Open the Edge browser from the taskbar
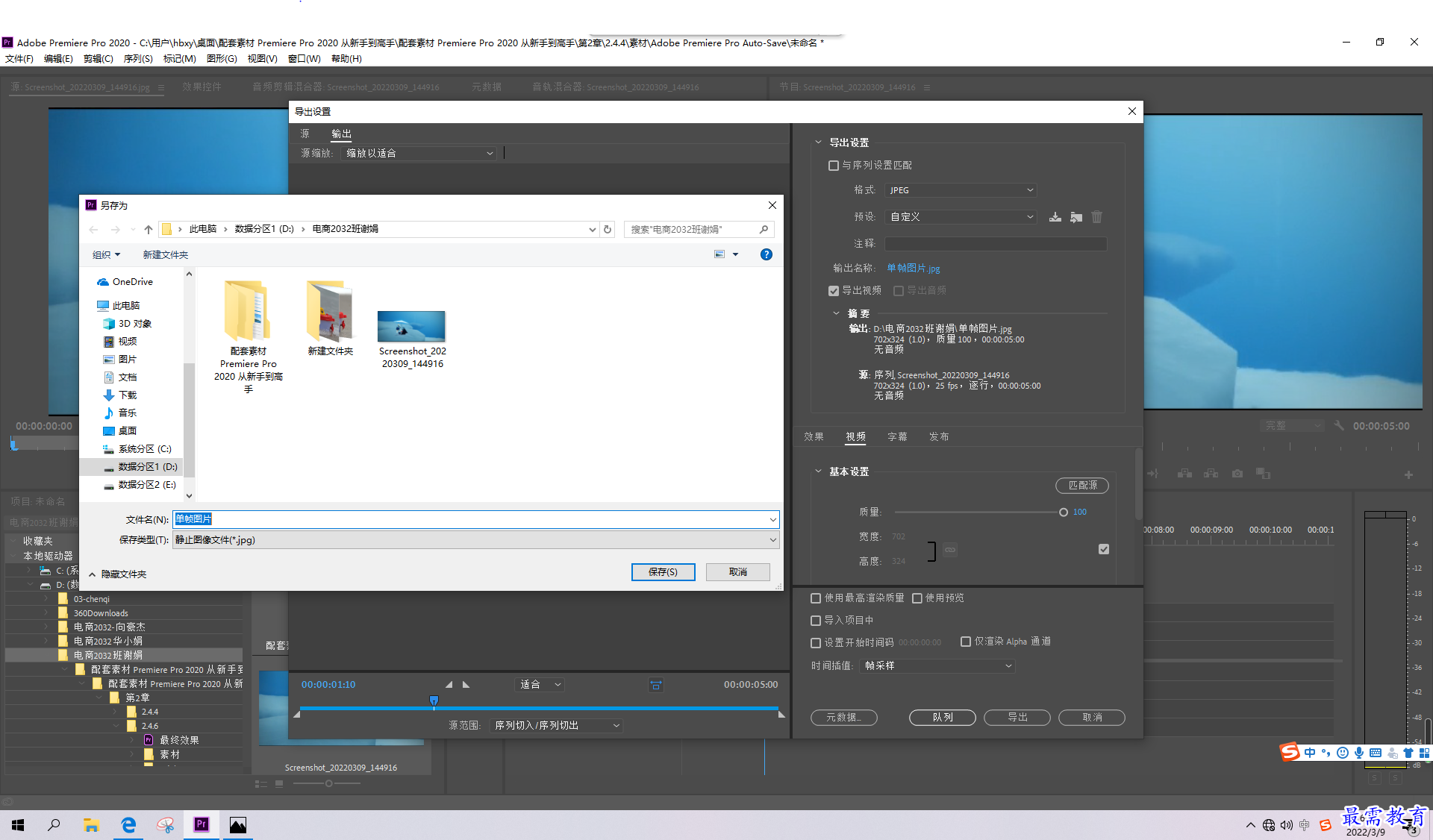Screen dimensions: 1433x840 pyautogui.click(x=128, y=824)
